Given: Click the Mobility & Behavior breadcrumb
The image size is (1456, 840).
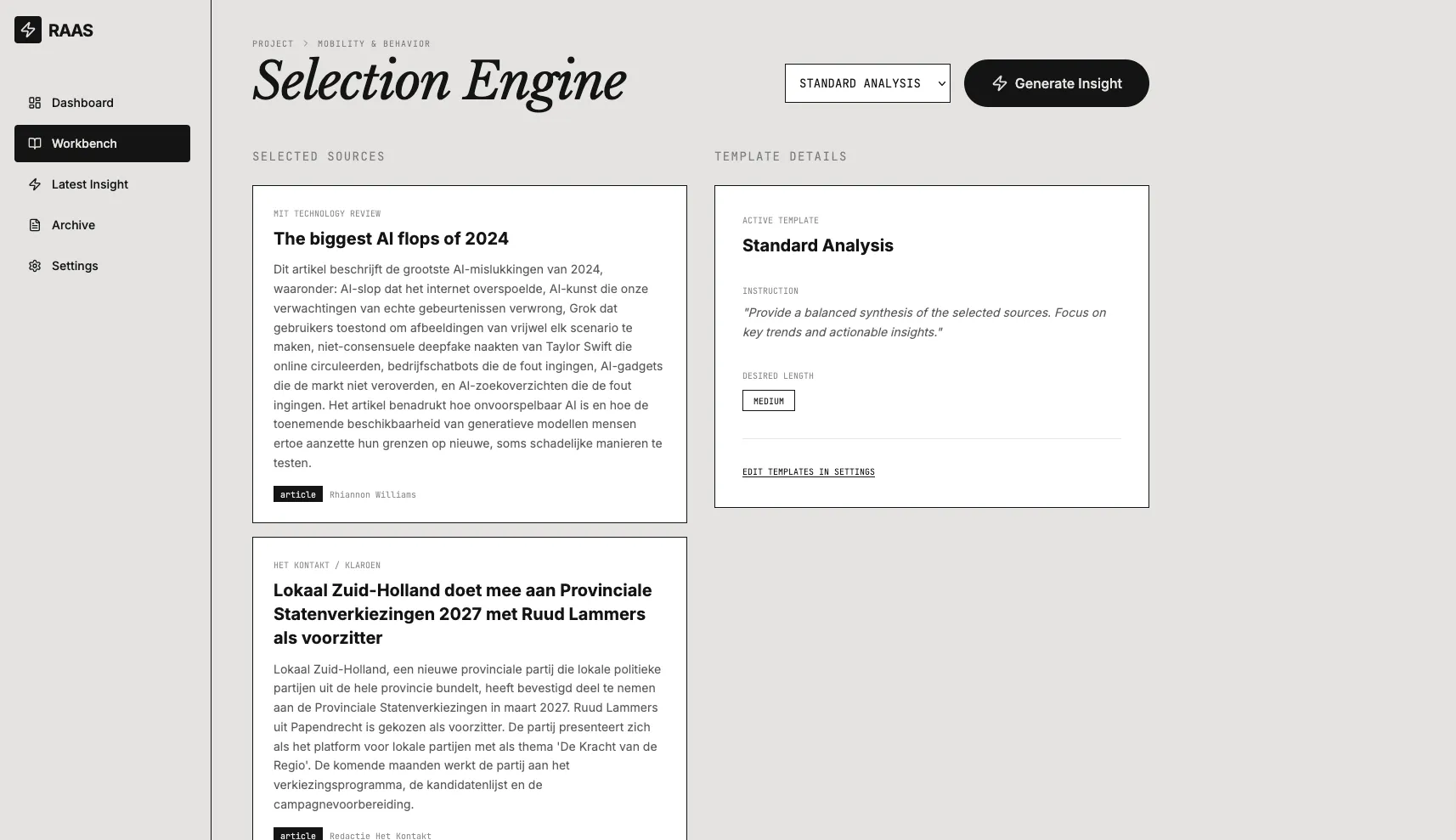Looking at the screenshot, I should [x=374, y=43].
